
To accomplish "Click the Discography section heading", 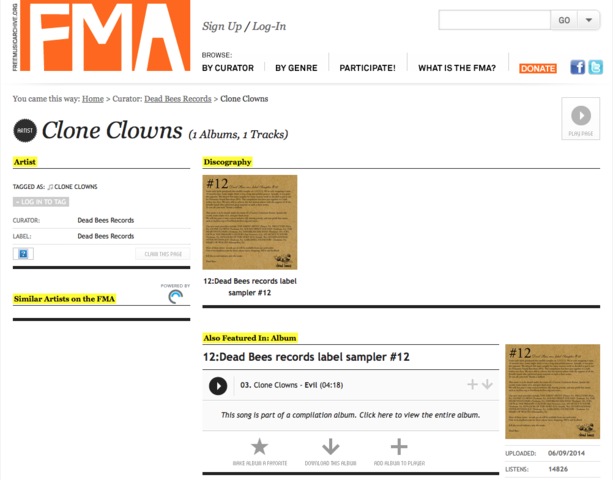I will 227,162.
